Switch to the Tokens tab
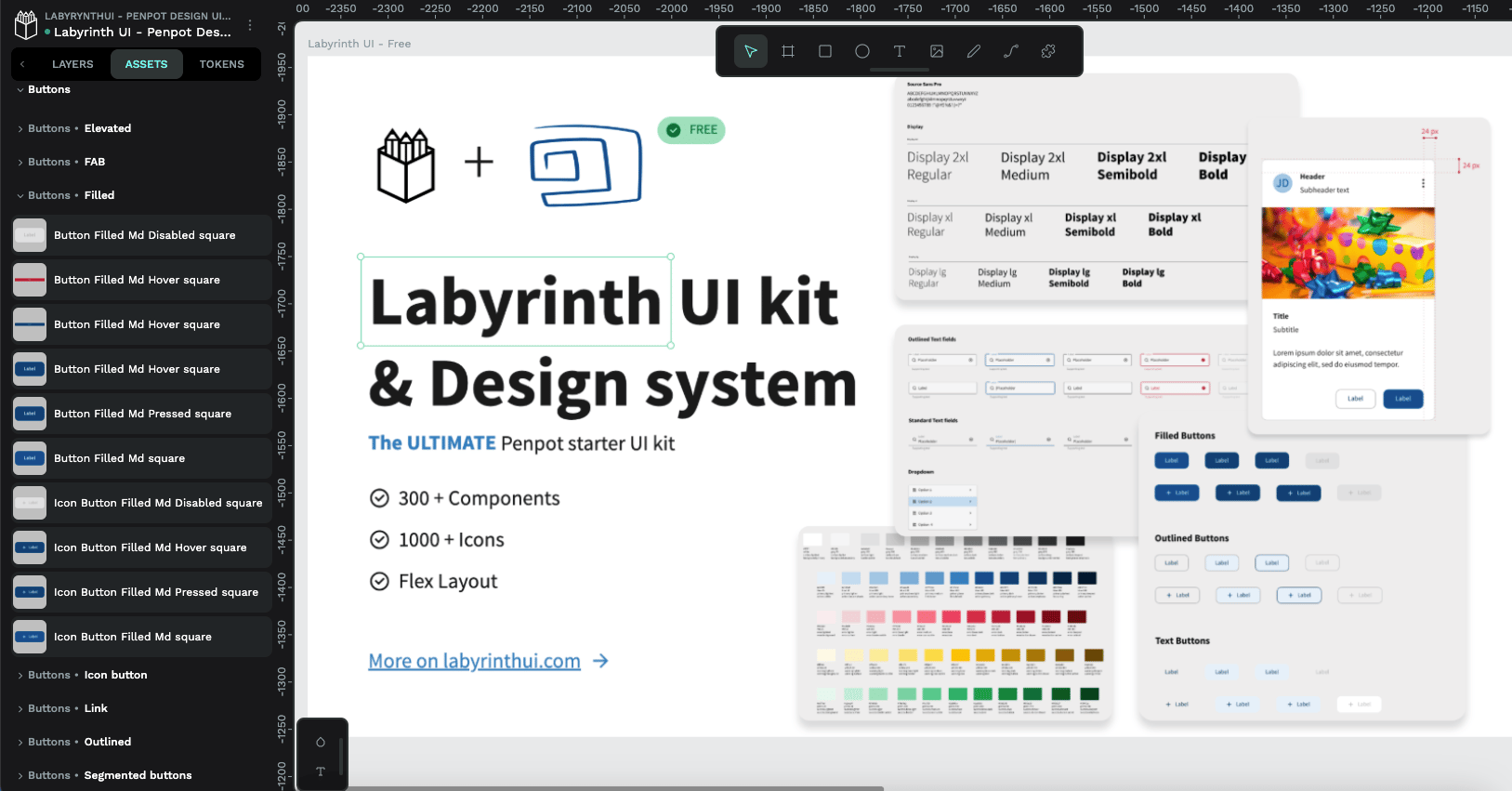Screen dimensions: 1512x791 221,64
